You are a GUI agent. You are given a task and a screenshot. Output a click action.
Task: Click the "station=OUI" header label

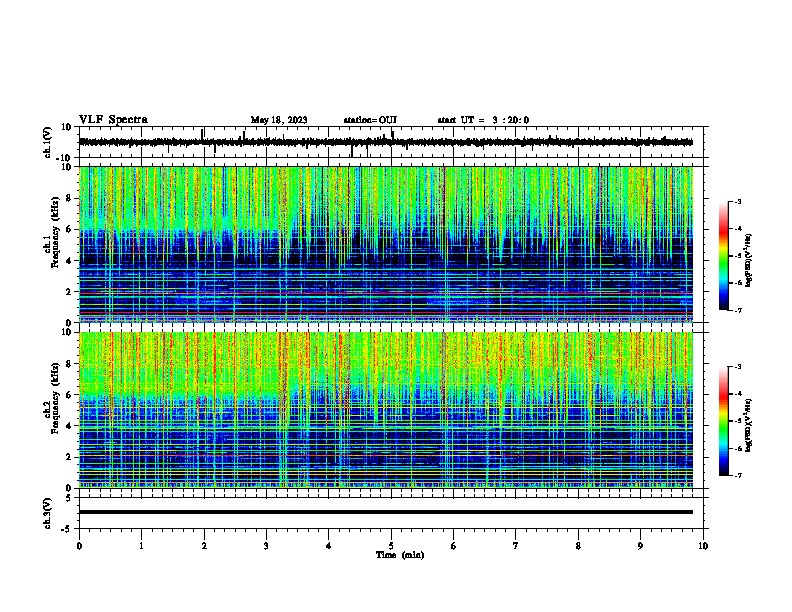370,120
